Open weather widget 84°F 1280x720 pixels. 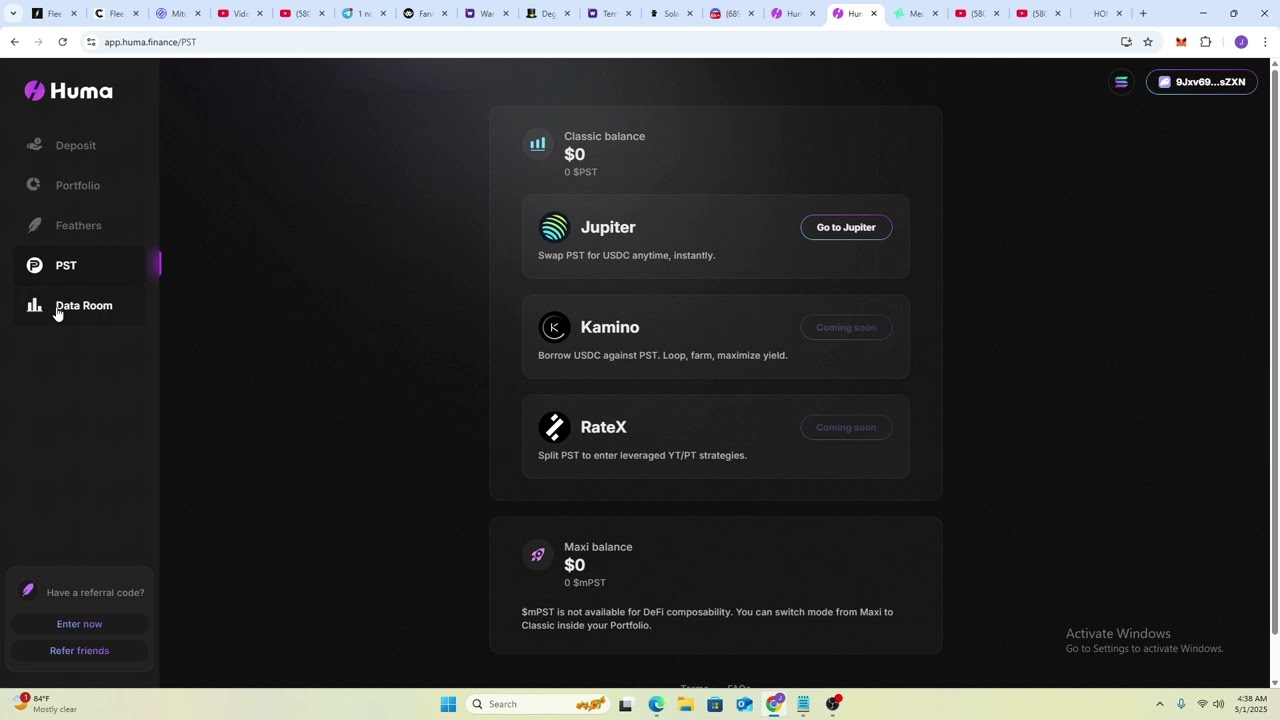click(46, 704)
